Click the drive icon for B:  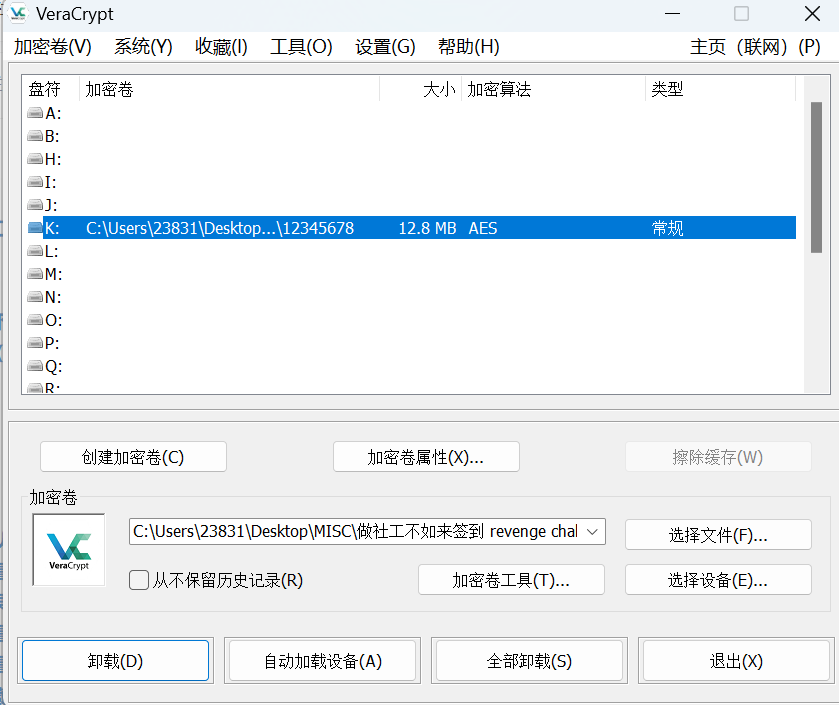click(35, 136)
